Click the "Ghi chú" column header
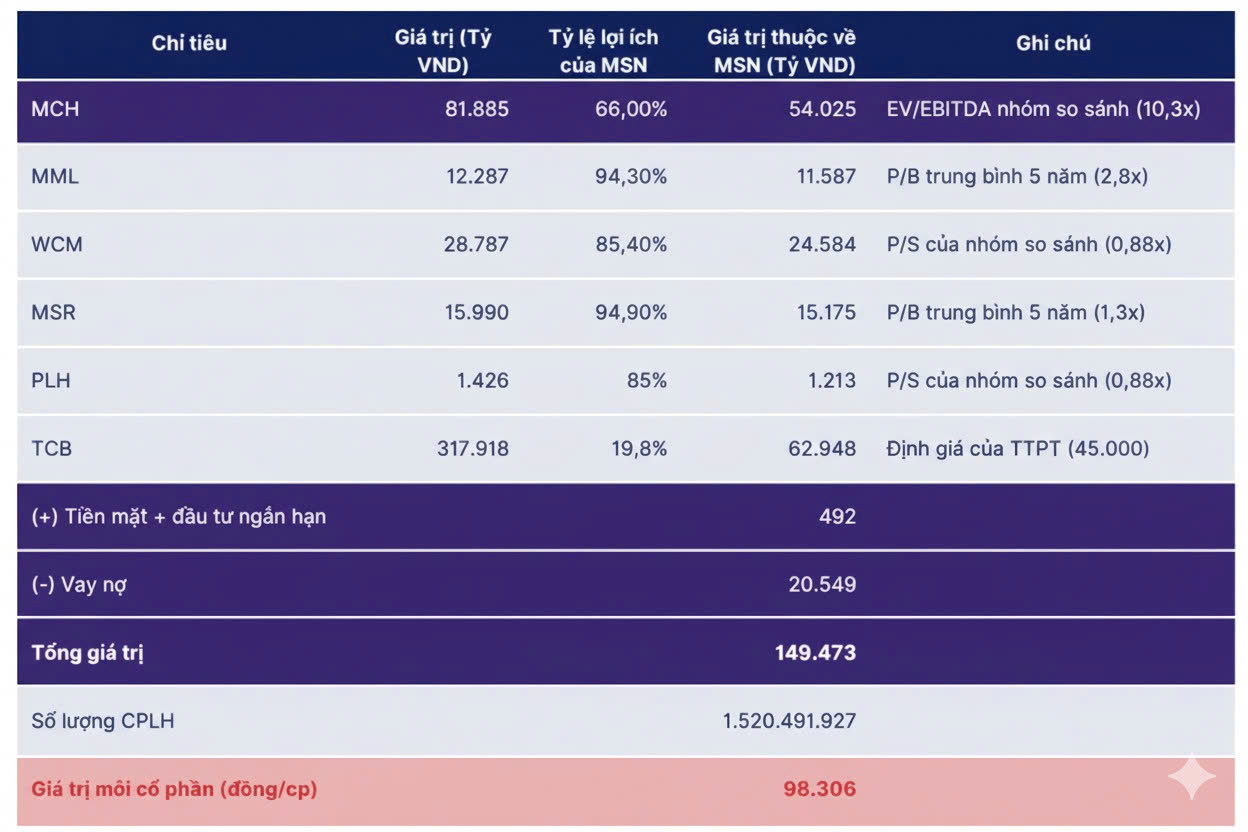1248x832 pixels. pos(1053,43)
